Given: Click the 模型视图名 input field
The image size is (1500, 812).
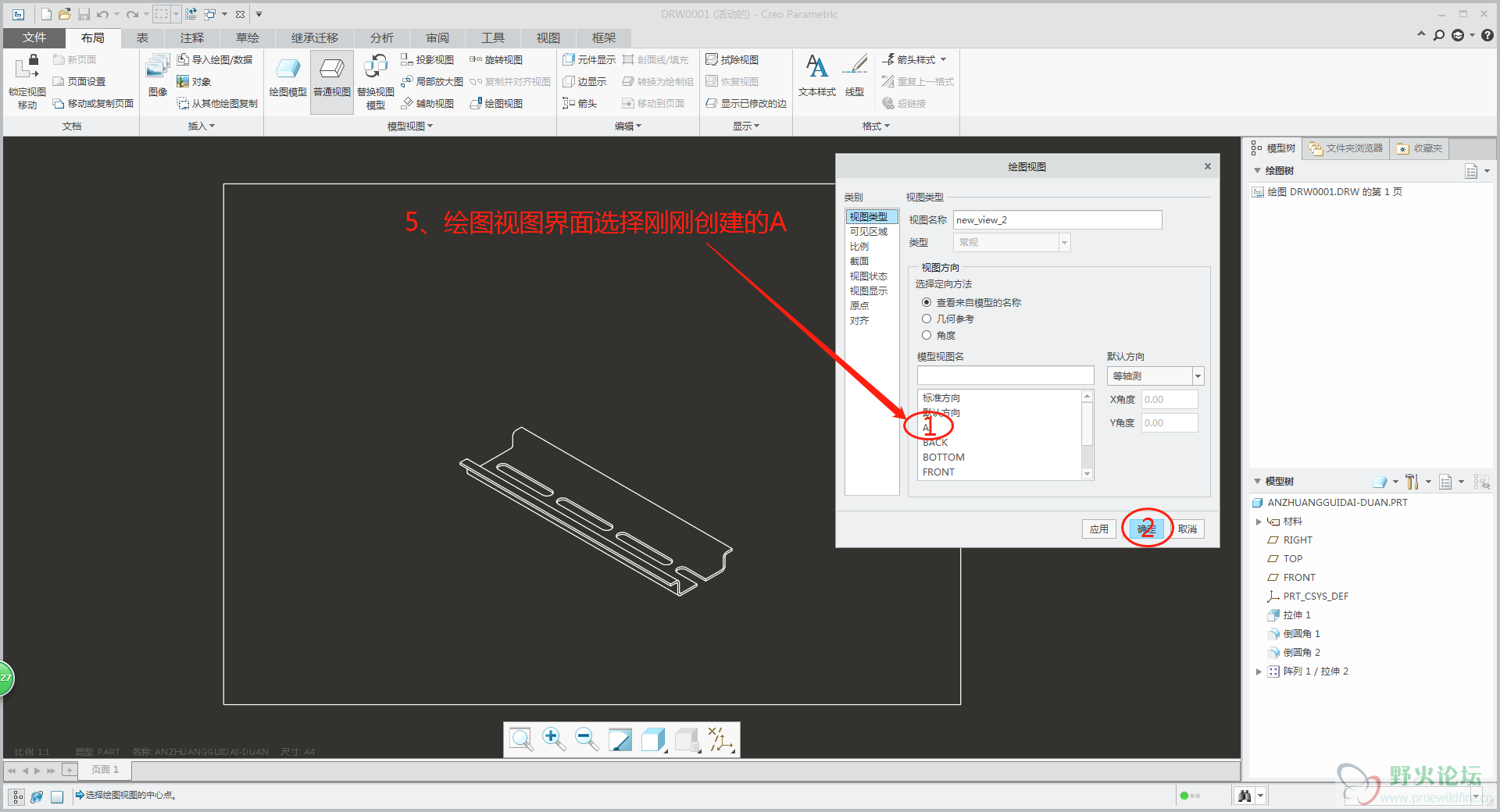Looking at the screenshot, I should tap(1005, 376).
